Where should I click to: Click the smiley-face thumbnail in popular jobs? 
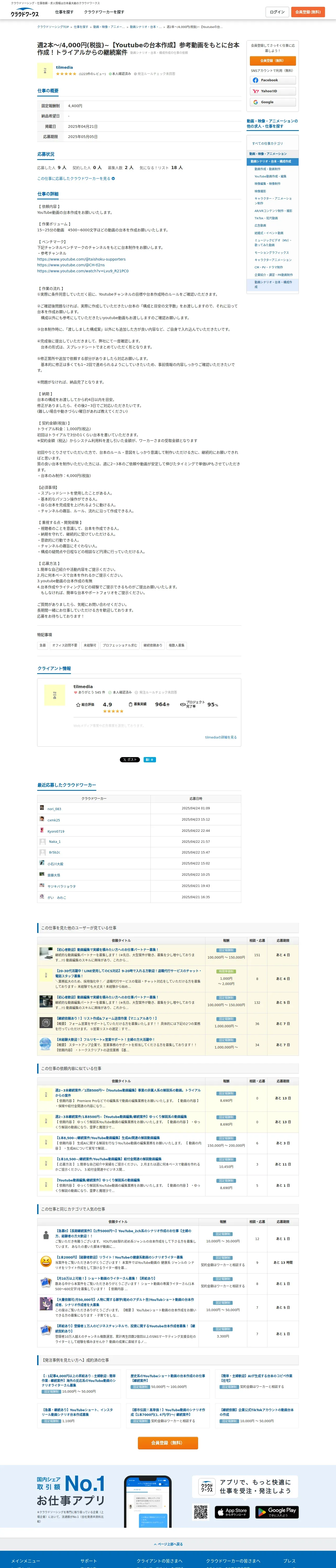tap(46, 1262)
